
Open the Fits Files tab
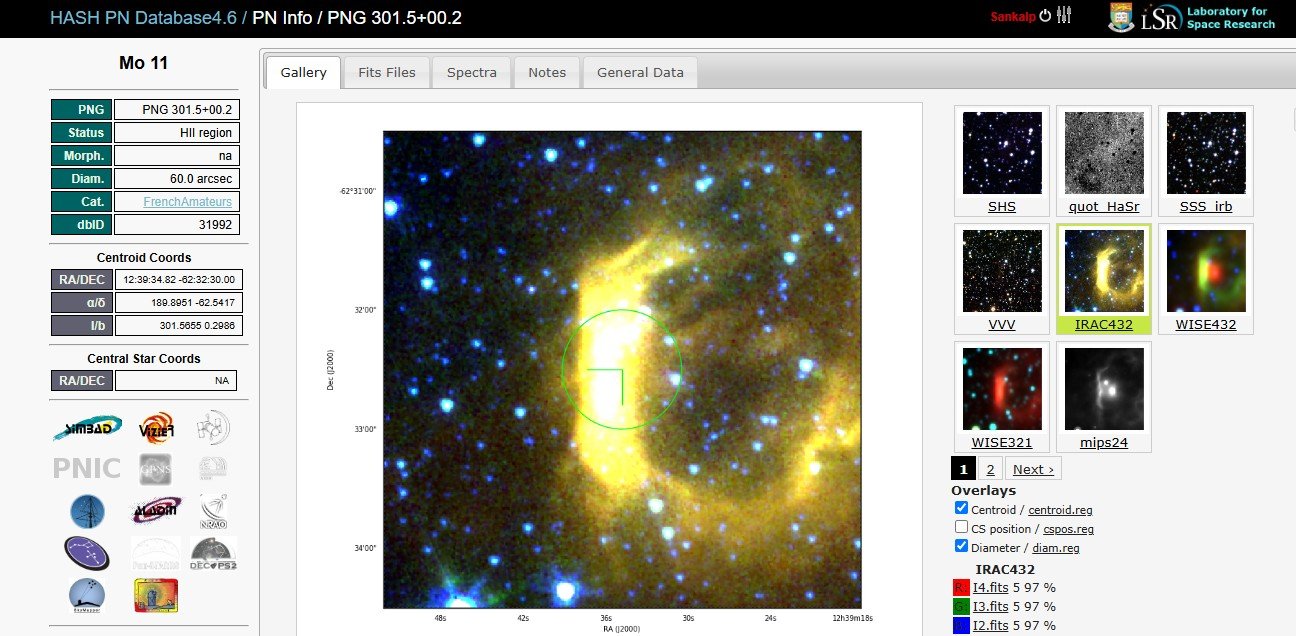pyautogui.click(x=387, y=72)
